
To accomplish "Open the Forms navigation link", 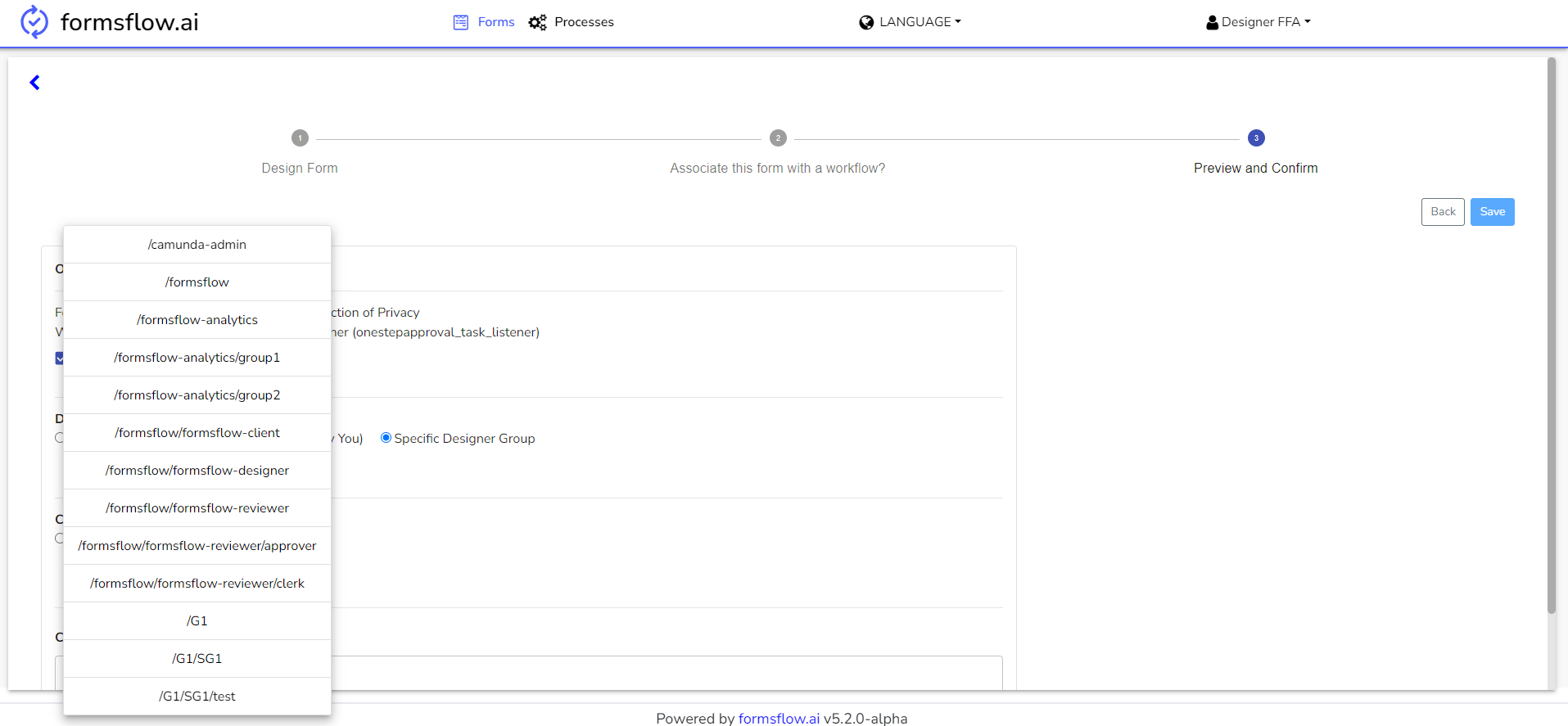I will 496,22.
